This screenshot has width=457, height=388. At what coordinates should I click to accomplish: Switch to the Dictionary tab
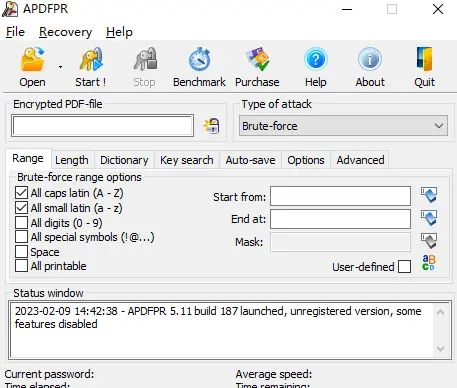coord(124,160)
